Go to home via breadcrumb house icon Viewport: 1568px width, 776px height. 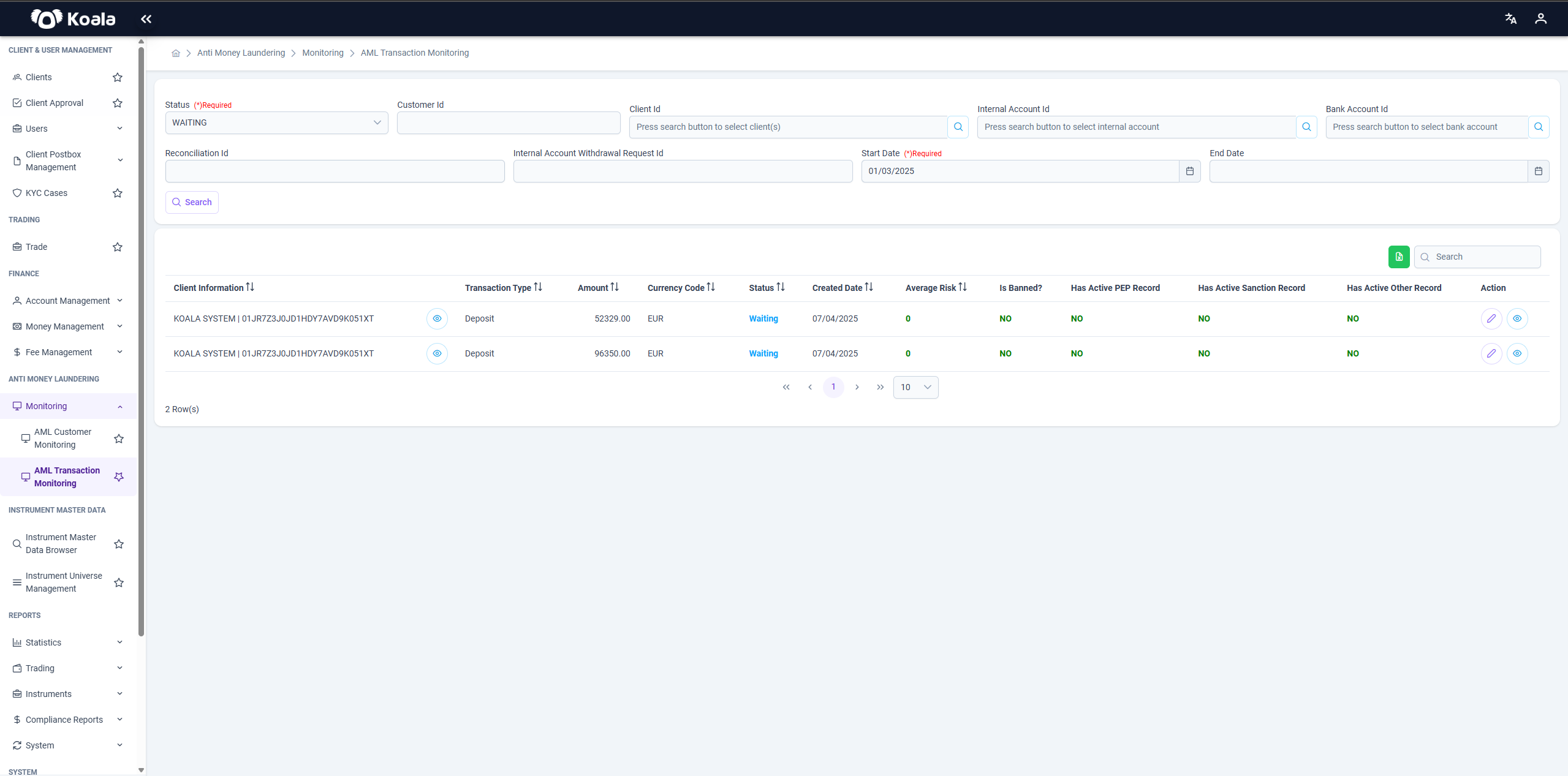176,53
